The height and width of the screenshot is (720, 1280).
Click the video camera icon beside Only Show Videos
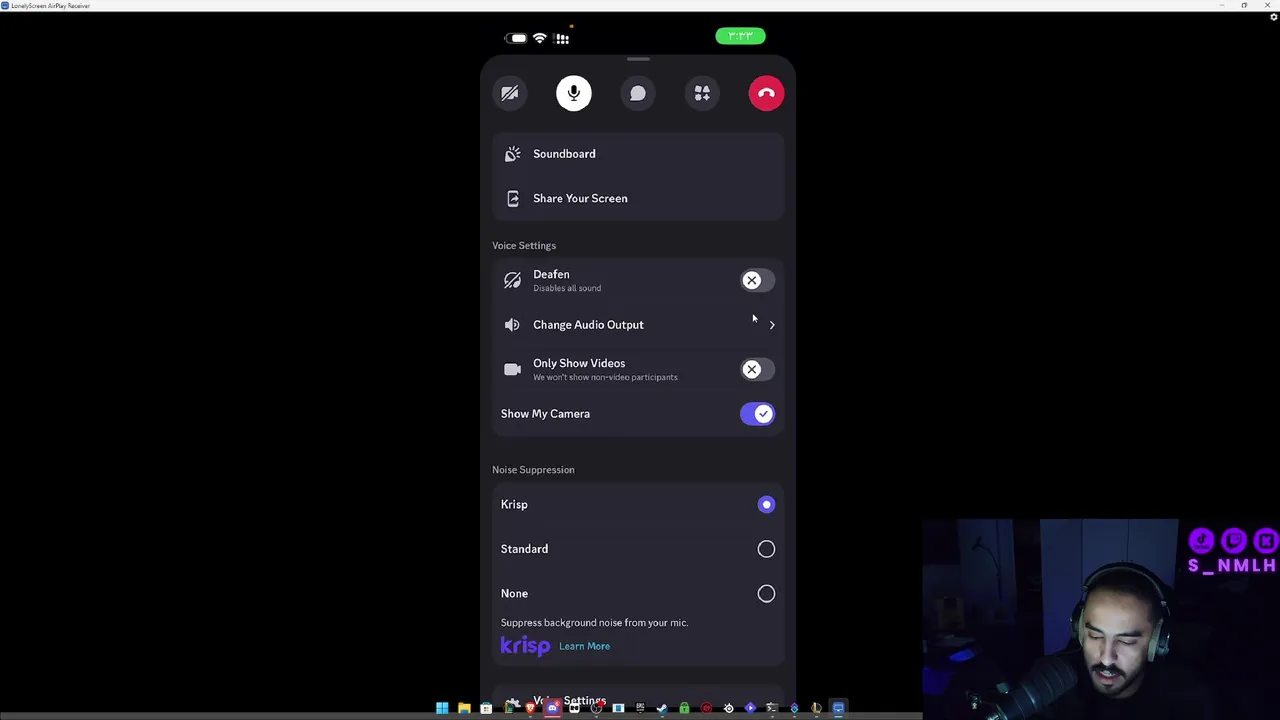tap(512, 369)
